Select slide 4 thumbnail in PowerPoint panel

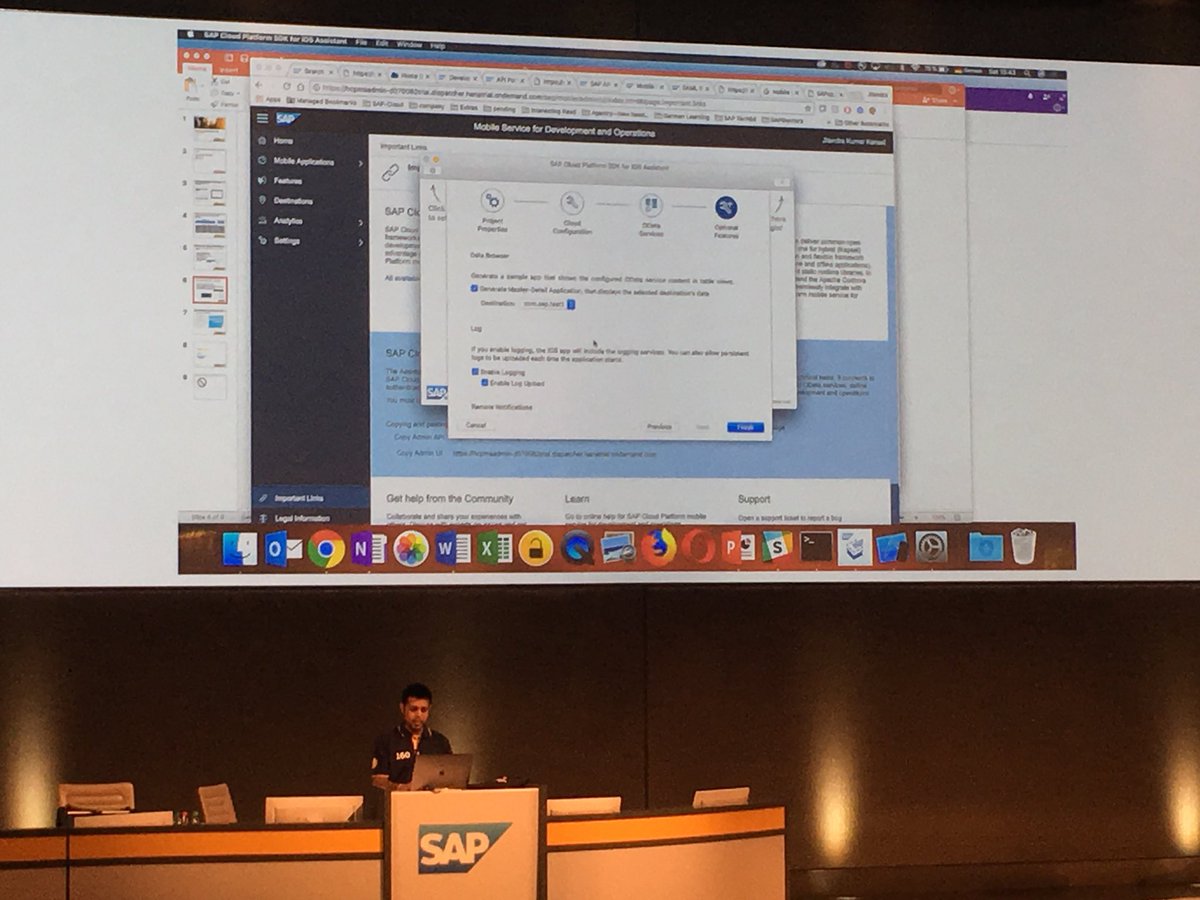(x=210, y=225)
